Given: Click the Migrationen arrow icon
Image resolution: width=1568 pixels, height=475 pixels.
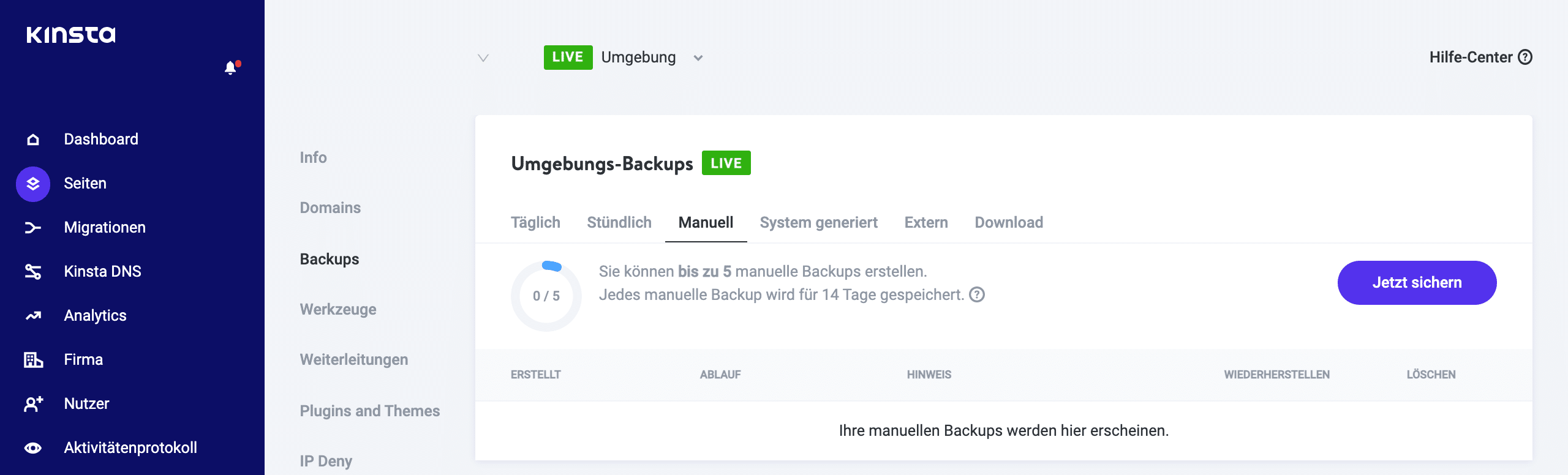Looking at the screenshot, I should click(x=33, y=228).
